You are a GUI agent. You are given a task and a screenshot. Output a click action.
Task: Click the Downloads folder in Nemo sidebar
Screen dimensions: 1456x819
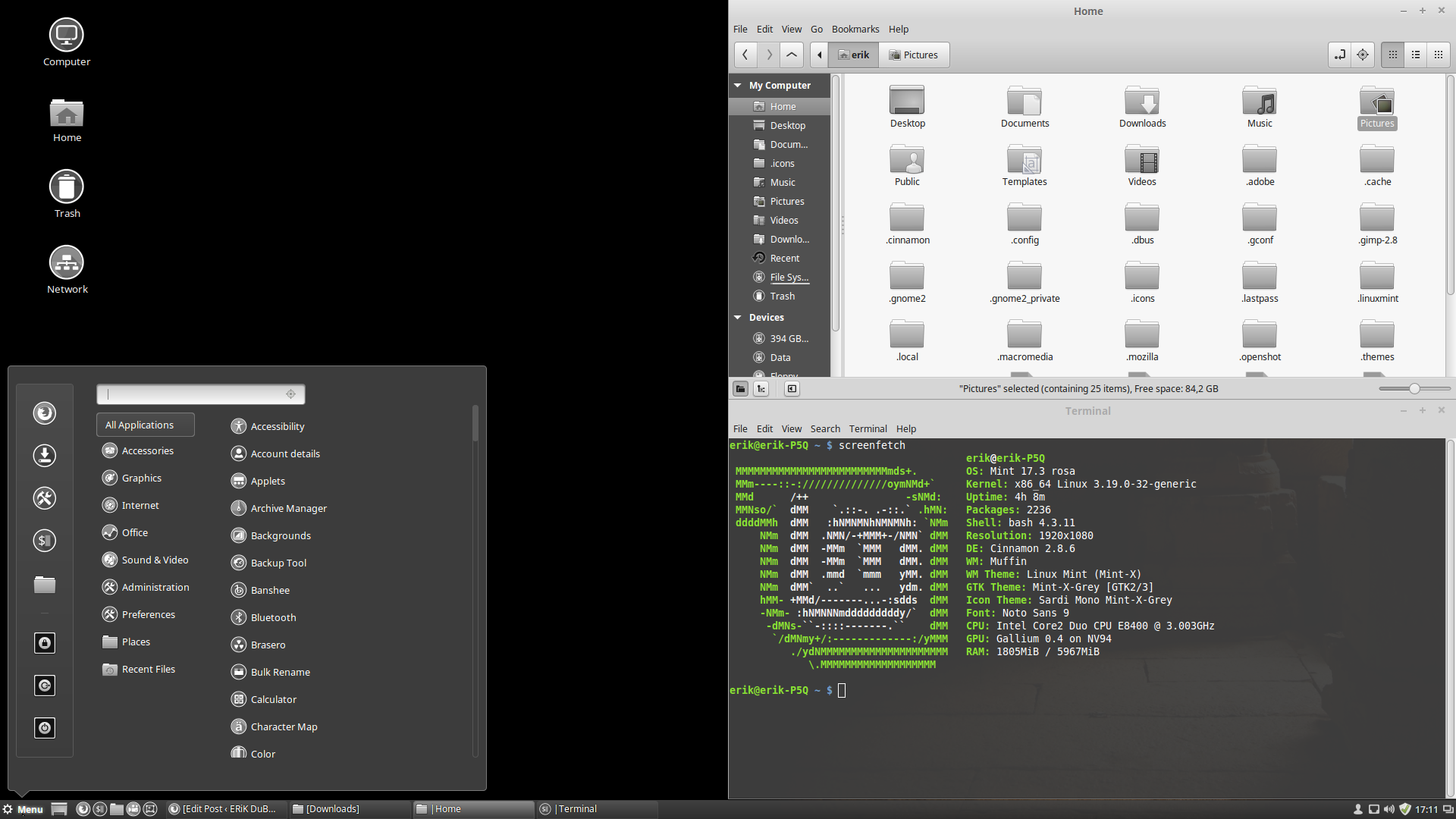click(790, 239)
